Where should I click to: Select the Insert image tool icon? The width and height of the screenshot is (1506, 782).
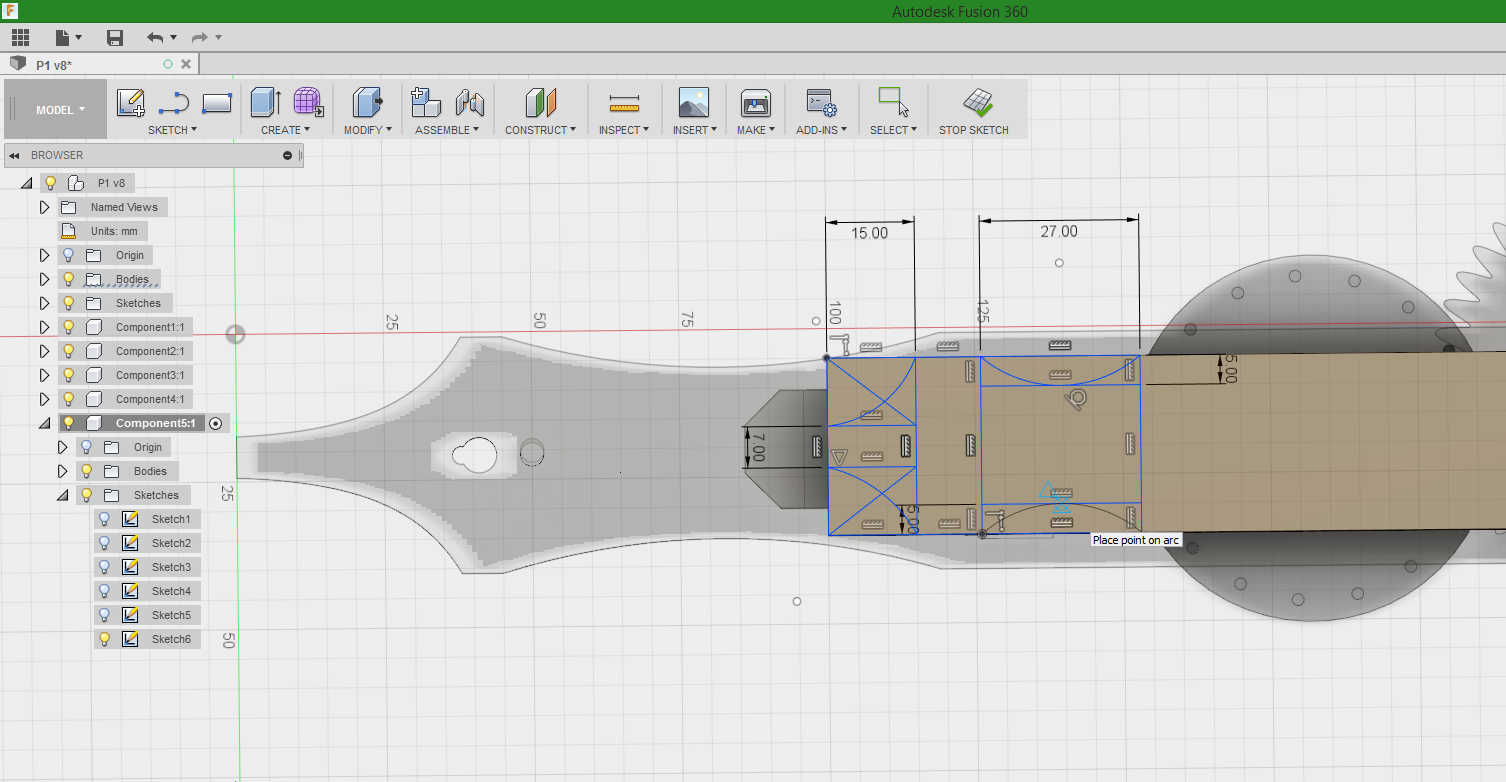click(693, 102)
